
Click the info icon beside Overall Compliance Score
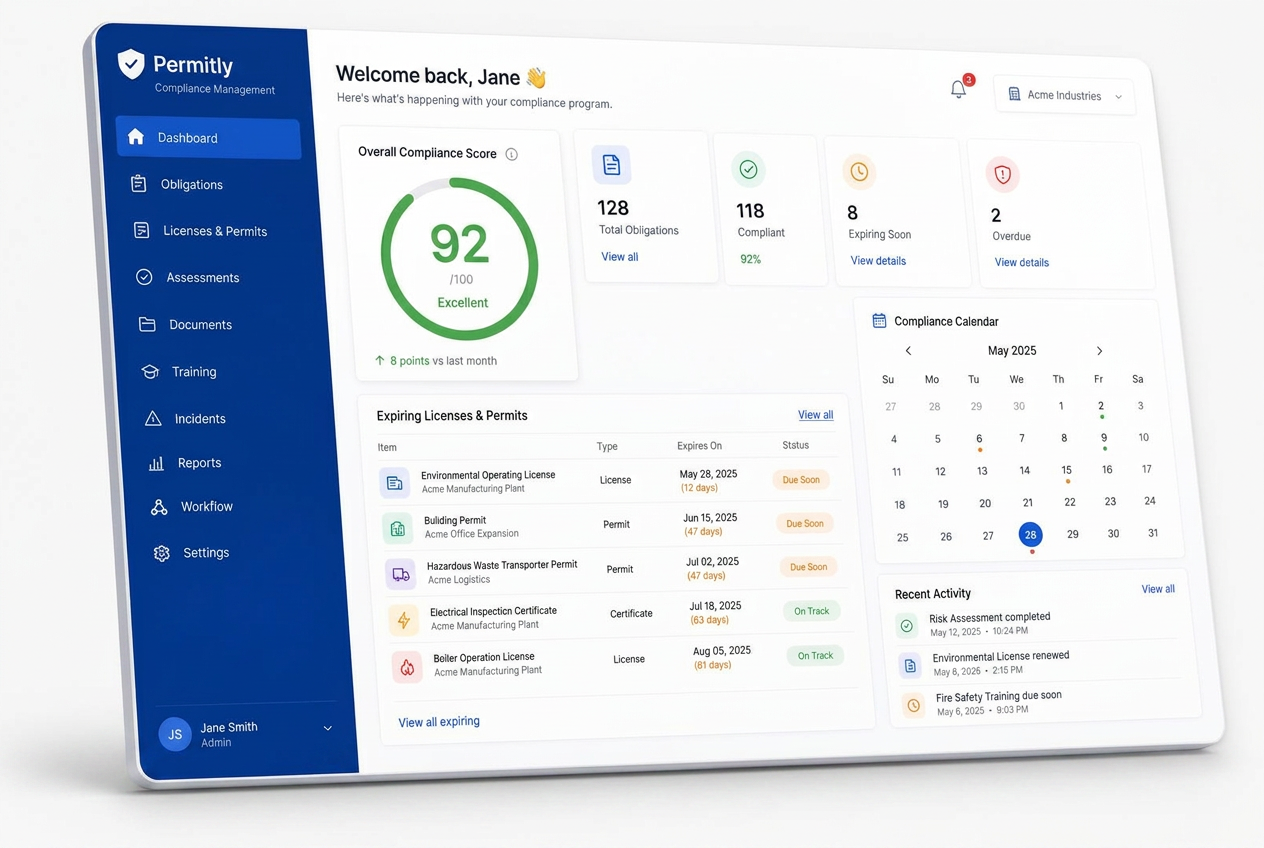click(511, 154)
